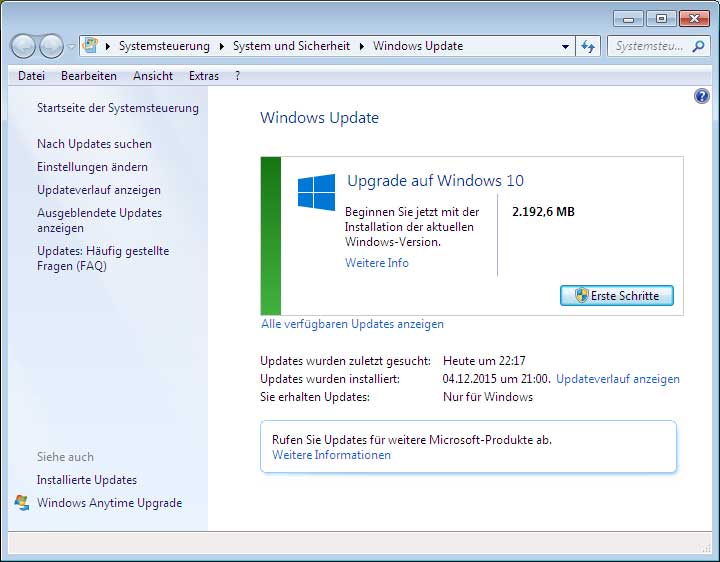Screen dimensions: 720x562
Task: Close the Windows Update window
Action: 694,19
